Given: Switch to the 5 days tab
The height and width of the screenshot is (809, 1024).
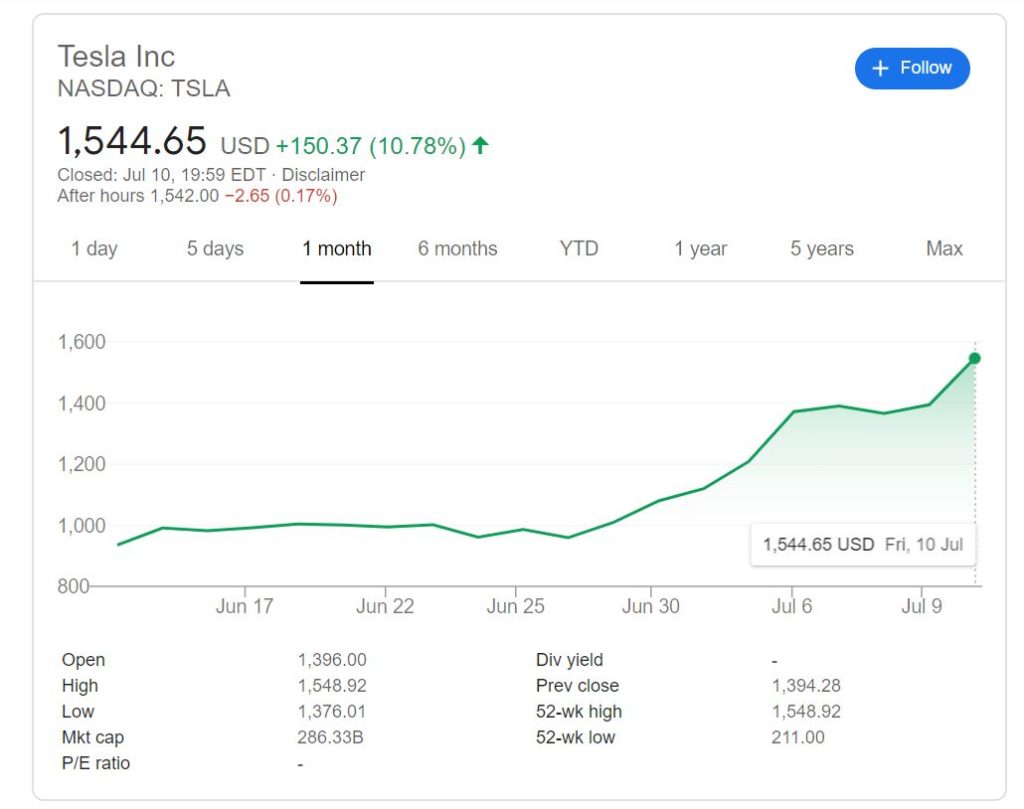Looking at the screenshot, I should [x=215, y=249].
